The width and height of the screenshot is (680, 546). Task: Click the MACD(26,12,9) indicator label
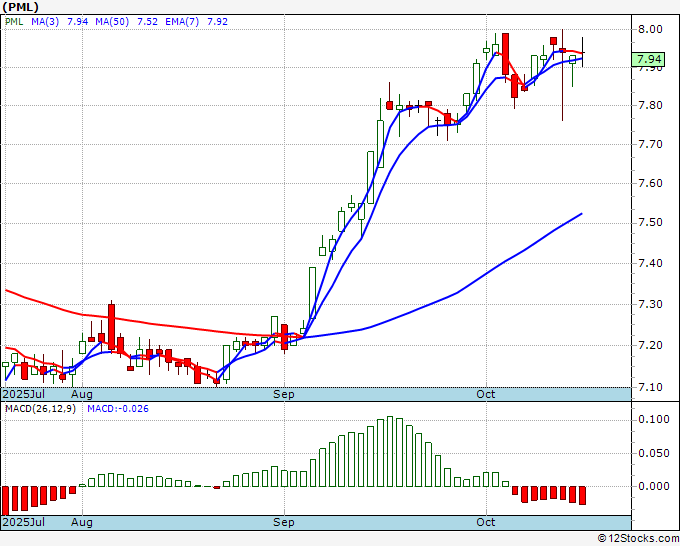point(40,409)
